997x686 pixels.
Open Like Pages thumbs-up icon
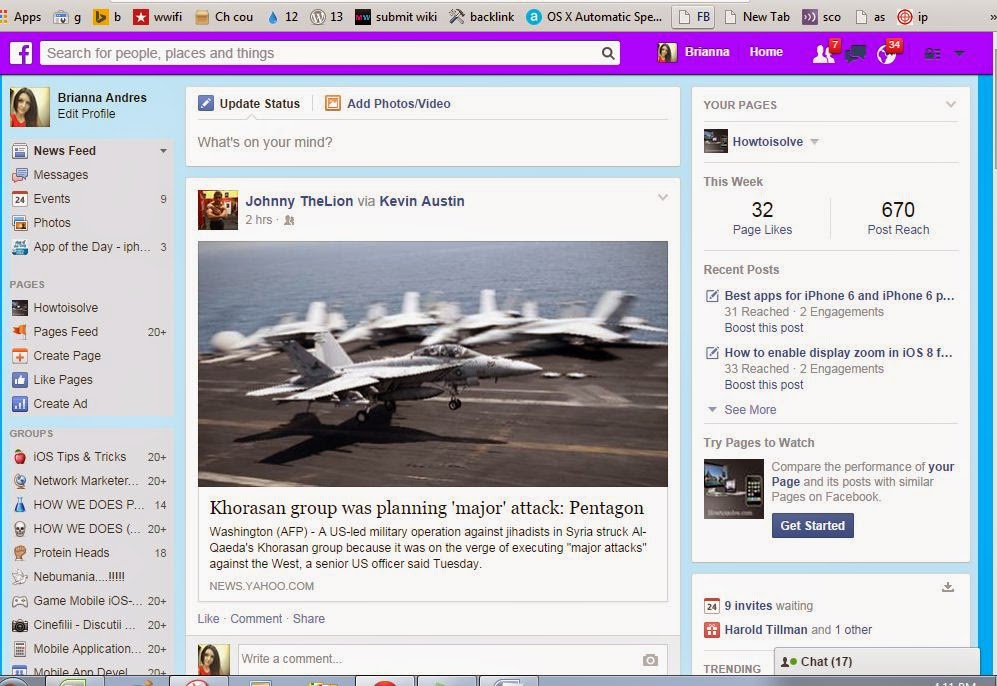20,380
